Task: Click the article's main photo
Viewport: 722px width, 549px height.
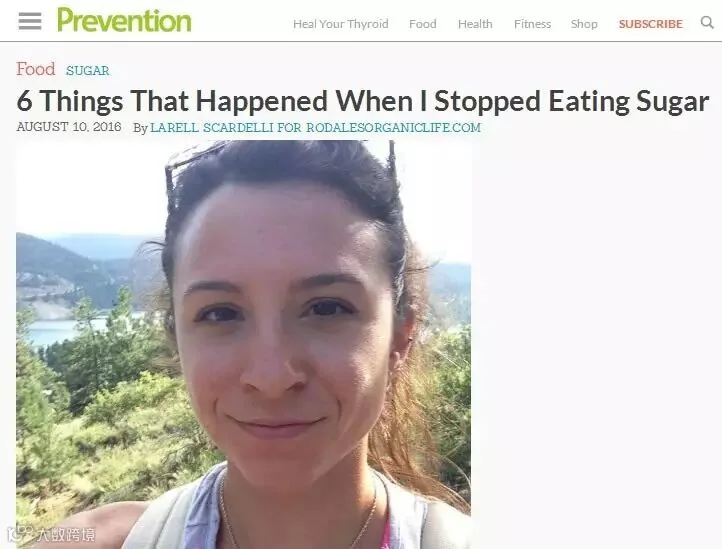Action: click(x=244, y=345)
